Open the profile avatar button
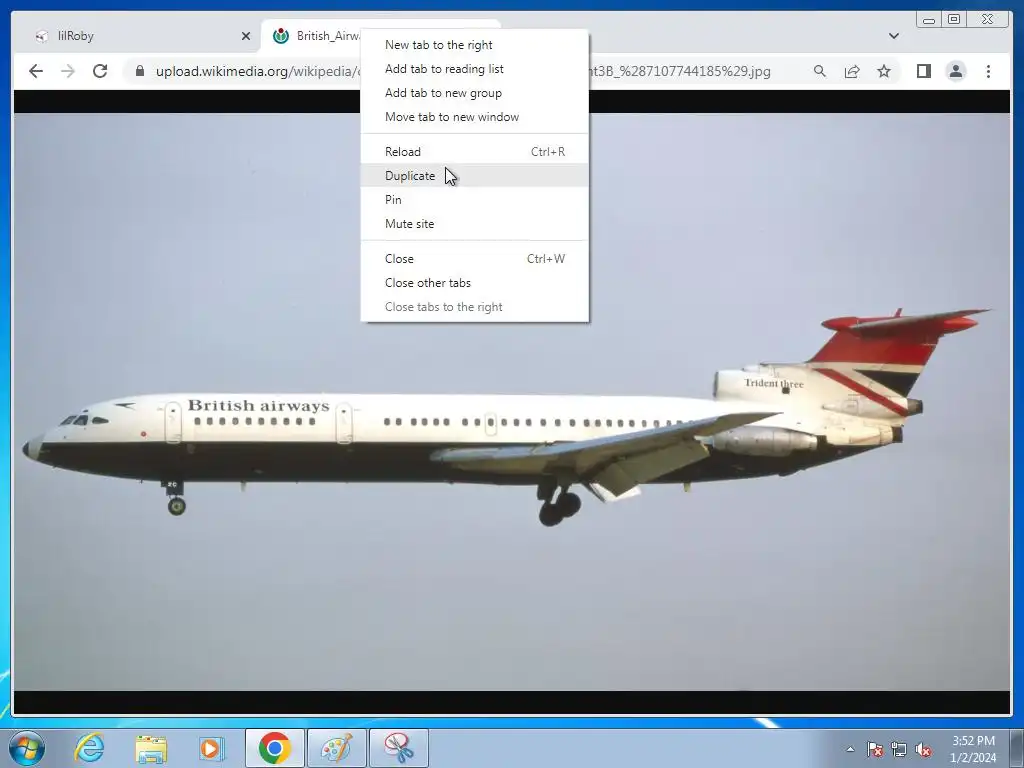Image resolution: width=1024 pixels, height=768 pixels. pos(955,71)
